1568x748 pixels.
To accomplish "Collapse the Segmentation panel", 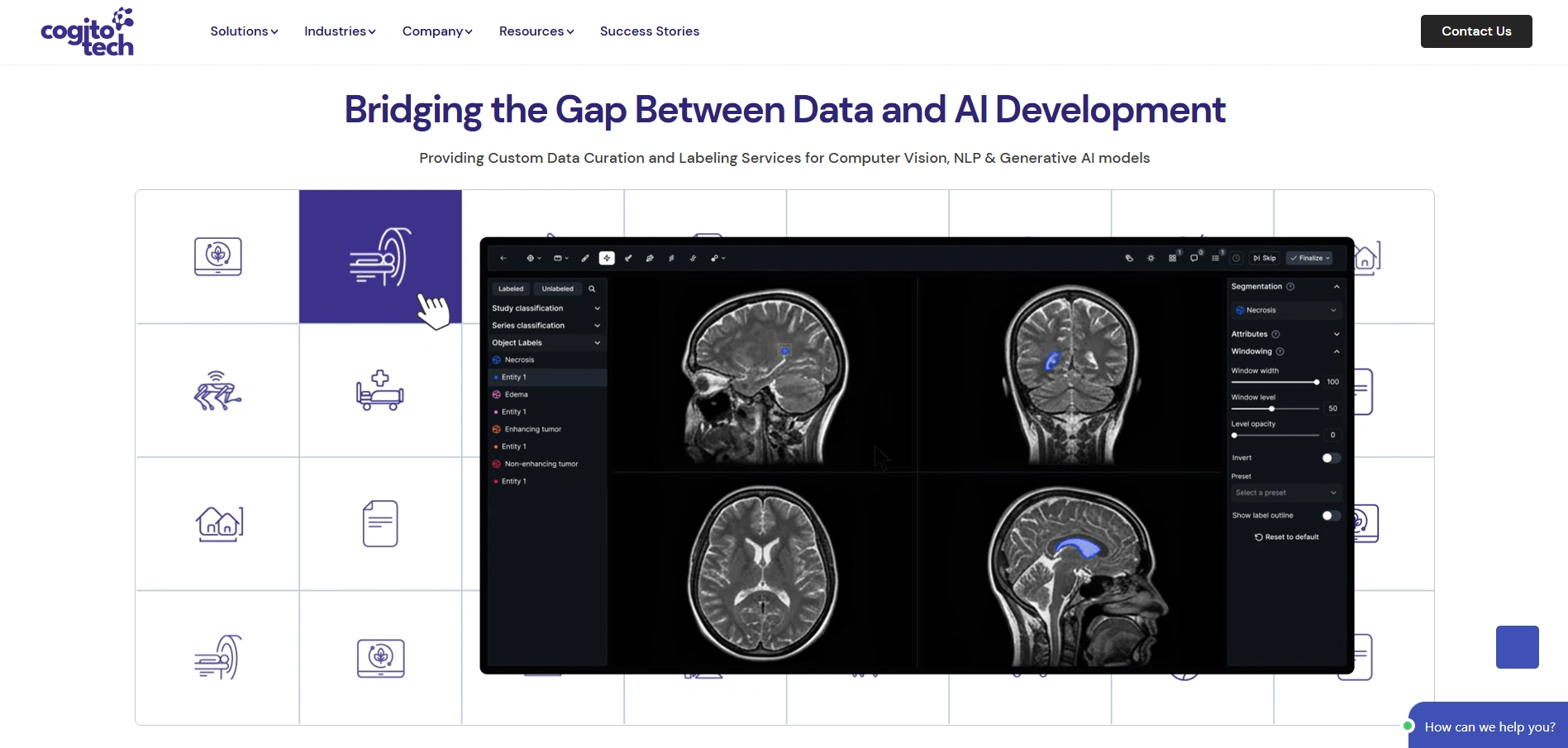I will tap(1337, 287).
